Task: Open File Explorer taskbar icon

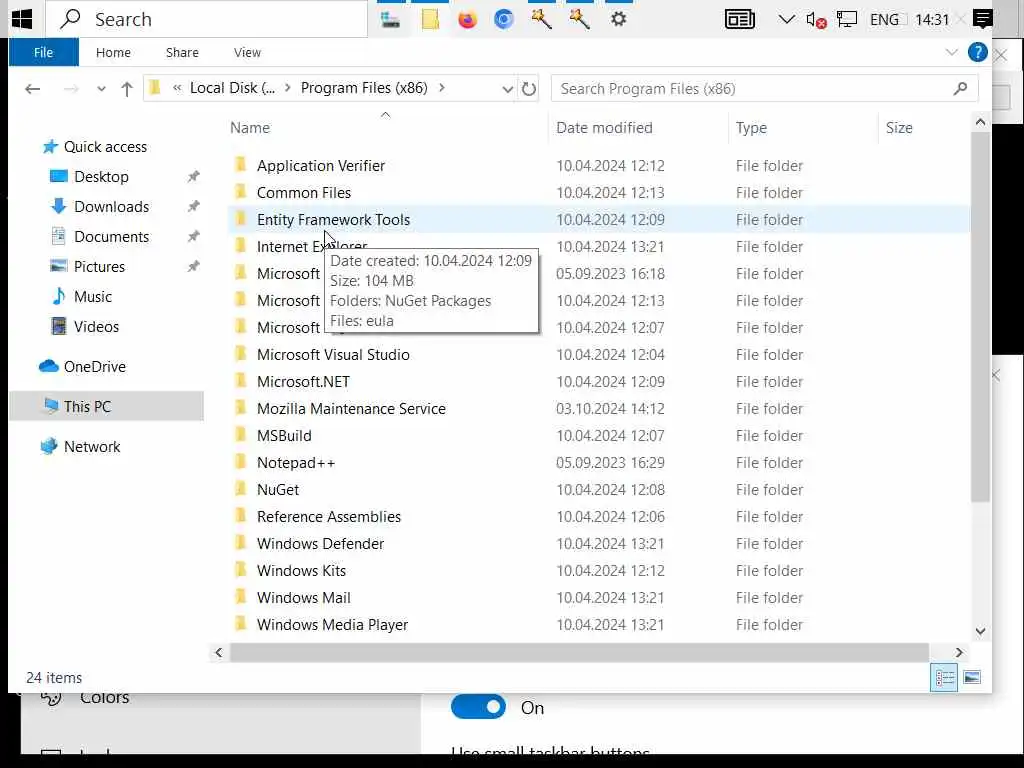Action: point(430,20)
